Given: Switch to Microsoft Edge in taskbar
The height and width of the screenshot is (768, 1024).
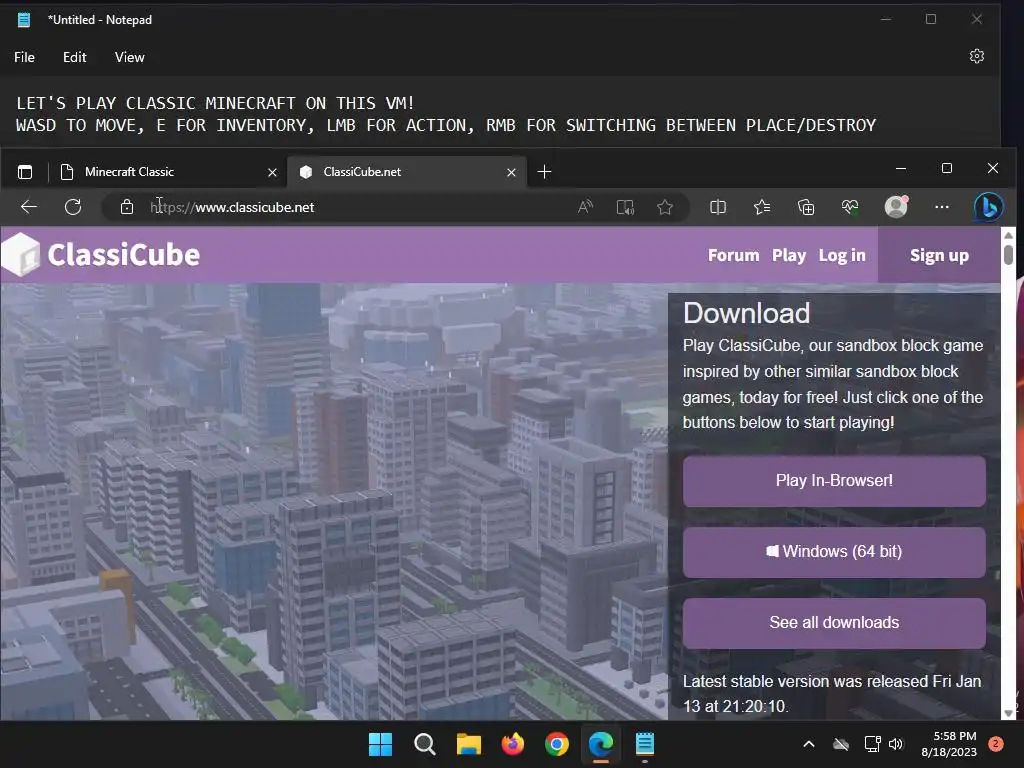Looking at the screenshot, I should click(601, 744).
